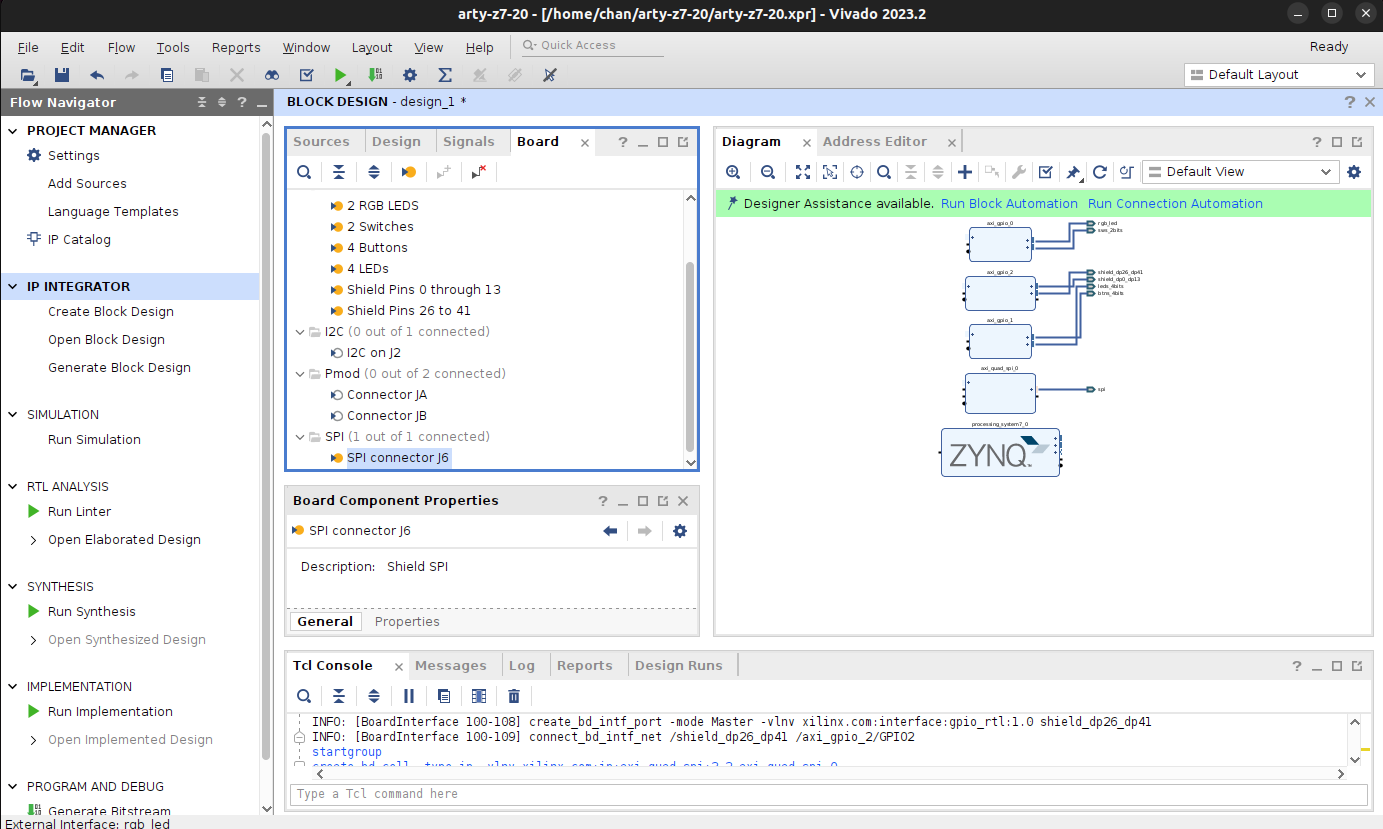Zoom out of the block diagram

point(768,172)
